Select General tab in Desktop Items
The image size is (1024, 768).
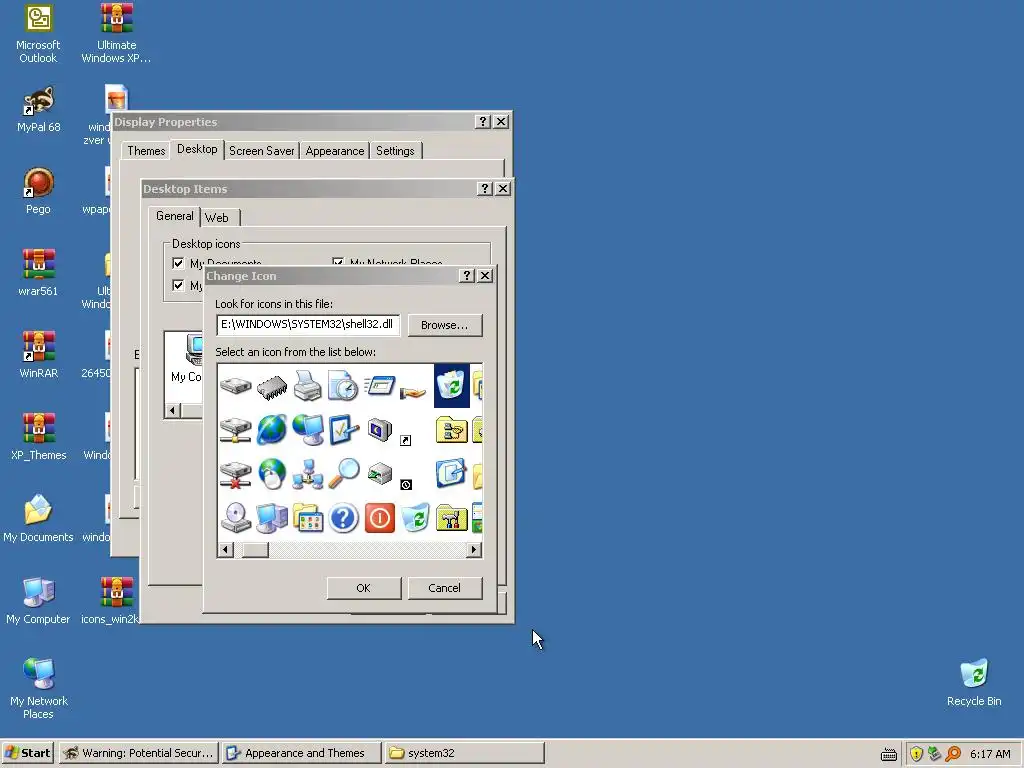[174, 216]
